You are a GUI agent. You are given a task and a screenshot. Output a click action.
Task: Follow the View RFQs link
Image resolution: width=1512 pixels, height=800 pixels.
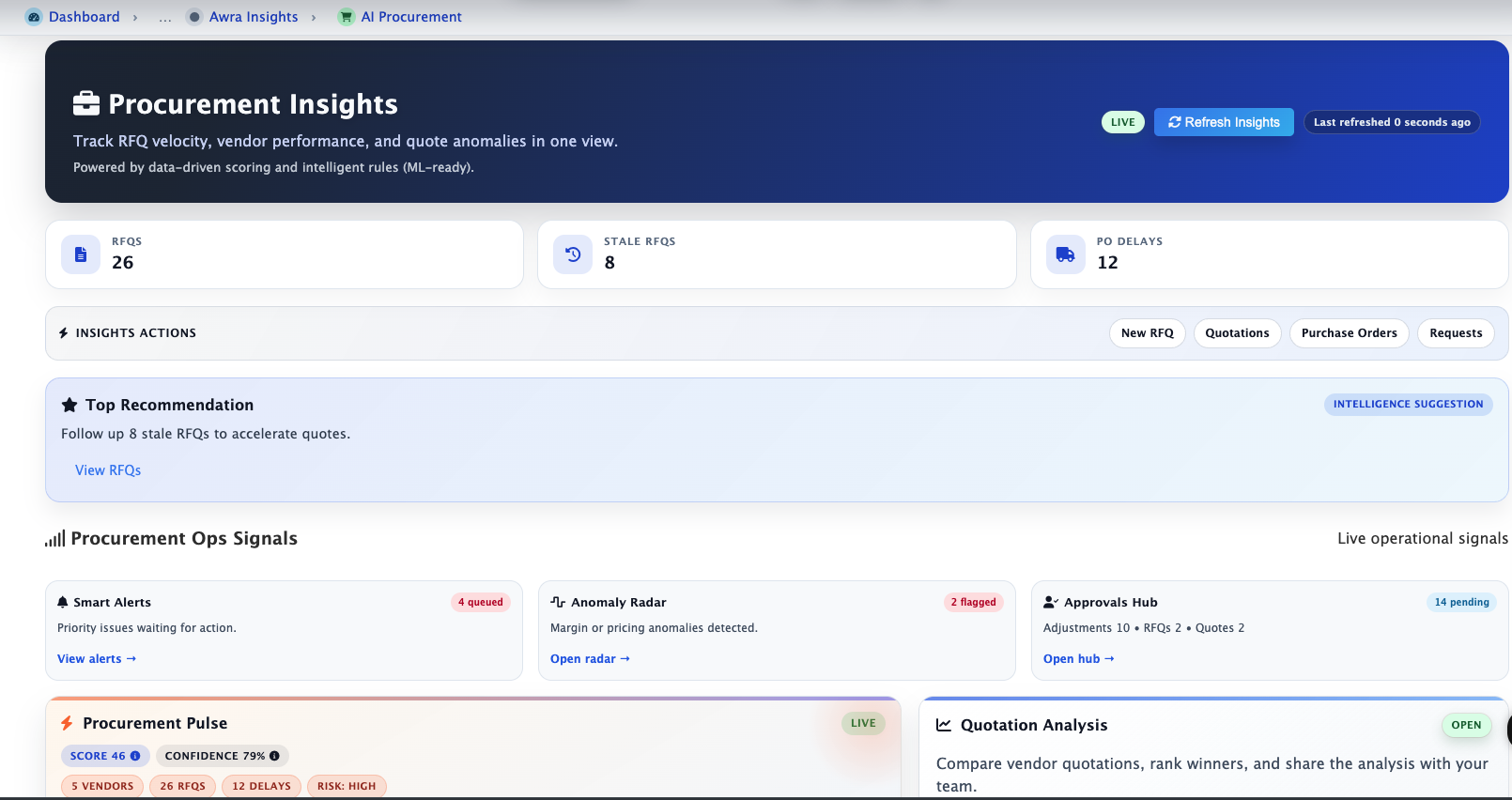pyautogui.click(x=108, y=470)
